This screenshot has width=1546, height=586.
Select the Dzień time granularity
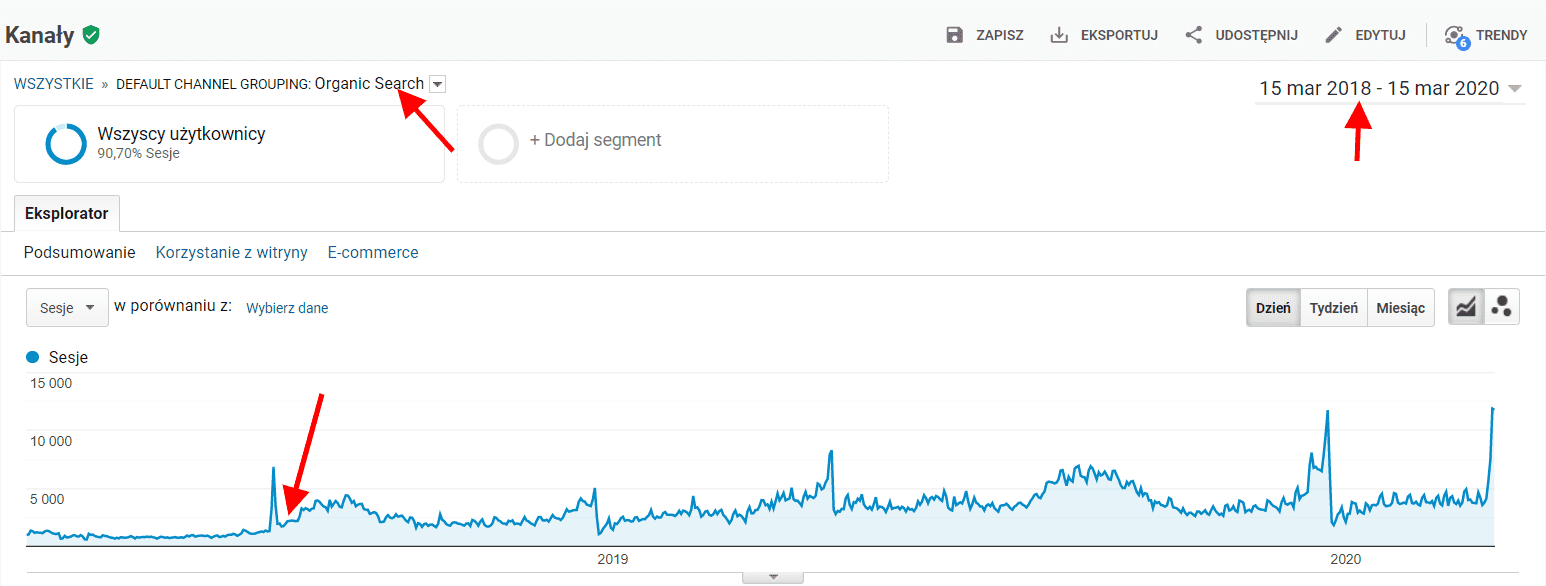tap(1273, 308)
